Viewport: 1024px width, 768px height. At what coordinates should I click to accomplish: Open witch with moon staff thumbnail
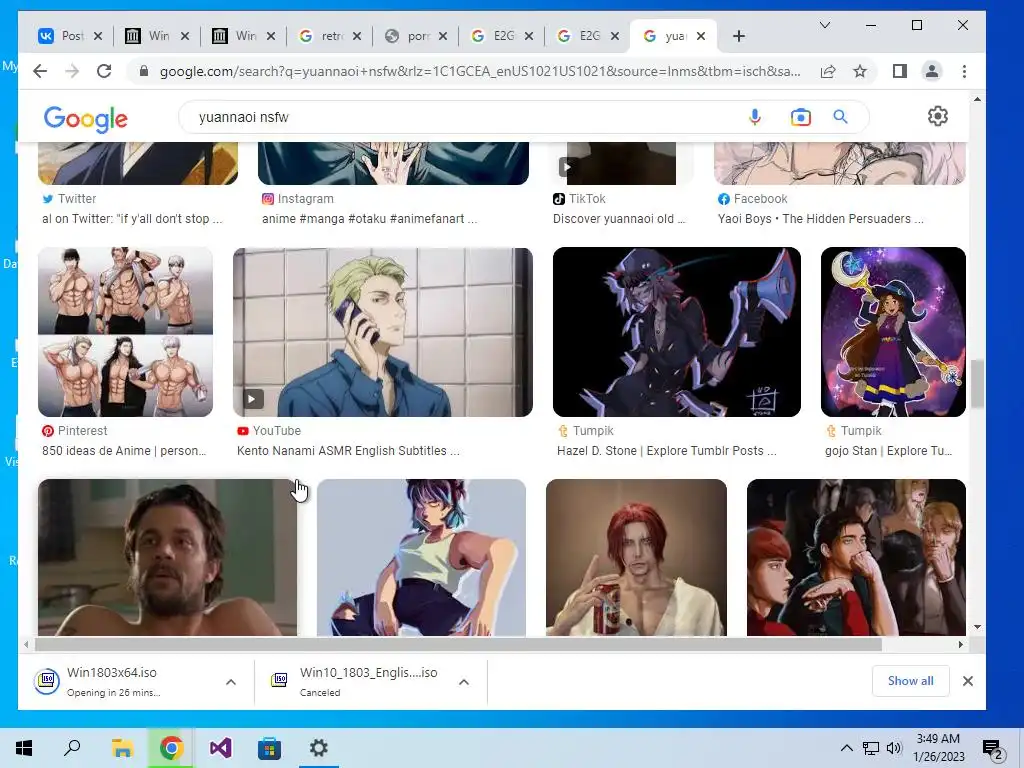point(893,332)
